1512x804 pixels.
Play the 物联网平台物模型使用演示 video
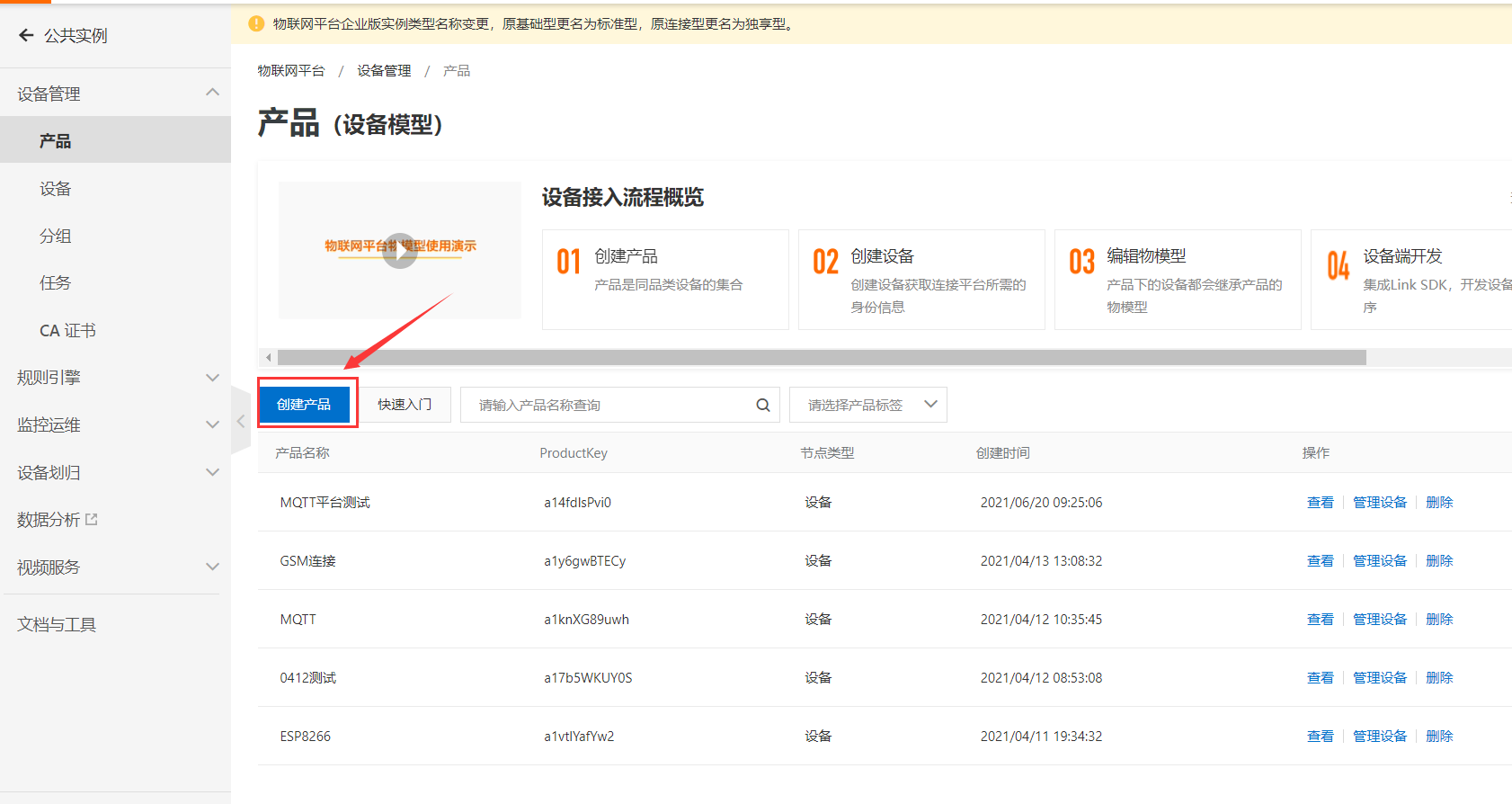(x=400, y=251)
